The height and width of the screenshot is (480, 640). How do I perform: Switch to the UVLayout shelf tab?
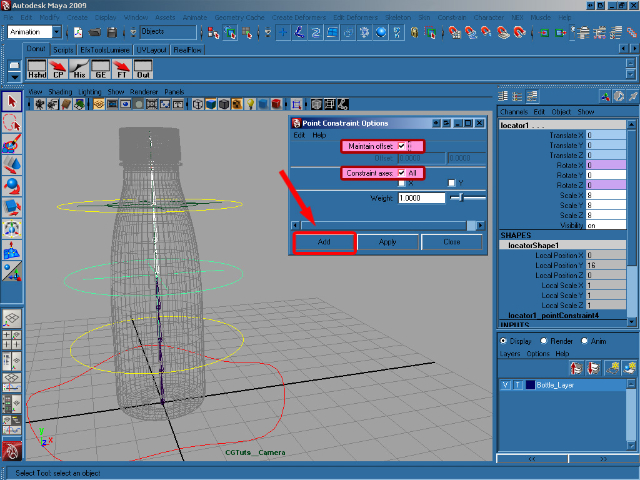pyautogui.click(x=151, y=50)
